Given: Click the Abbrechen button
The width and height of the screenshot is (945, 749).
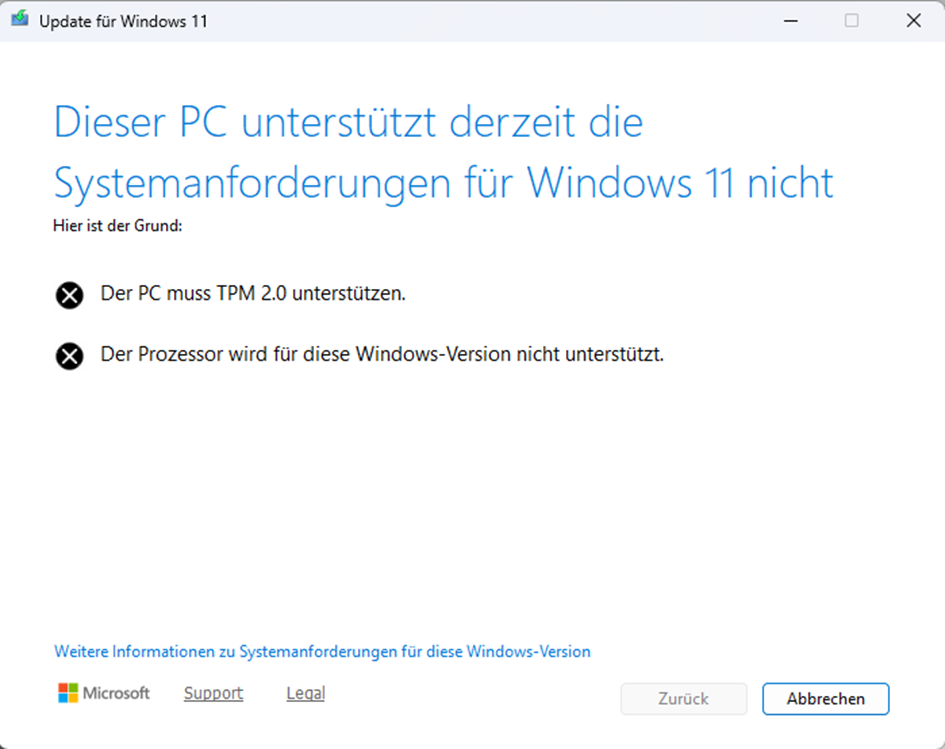Looking at the screenshot, I should click(x=826, y=699).
